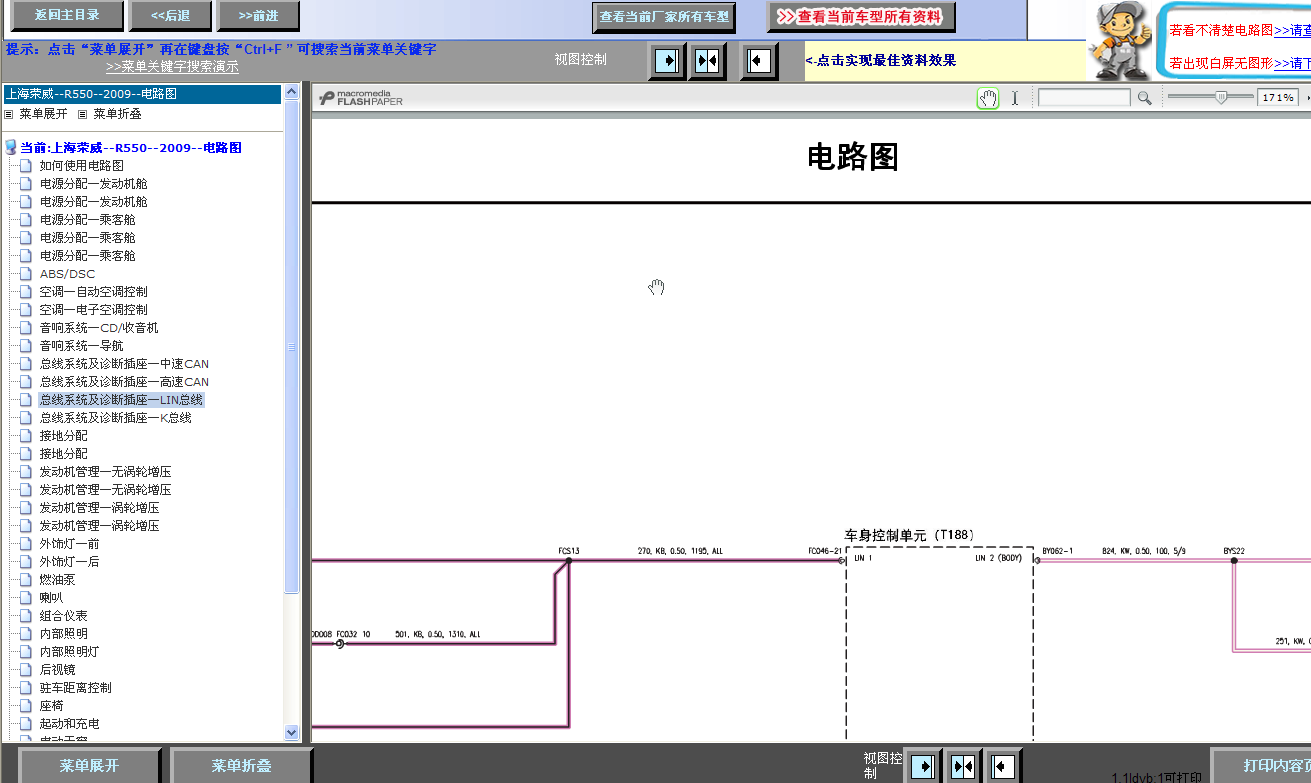Open the 组合仪表 entry
This screenshot has height=783, width=1311.
click(64, 615)
